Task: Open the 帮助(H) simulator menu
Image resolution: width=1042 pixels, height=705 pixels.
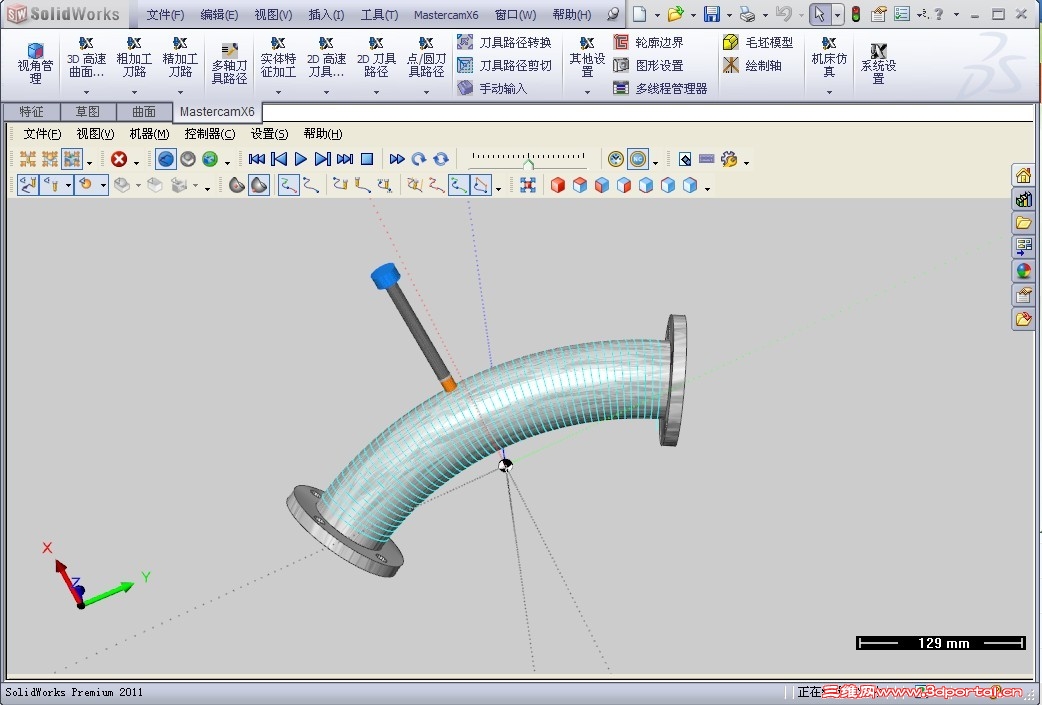Action: click(x=323, y=134)
